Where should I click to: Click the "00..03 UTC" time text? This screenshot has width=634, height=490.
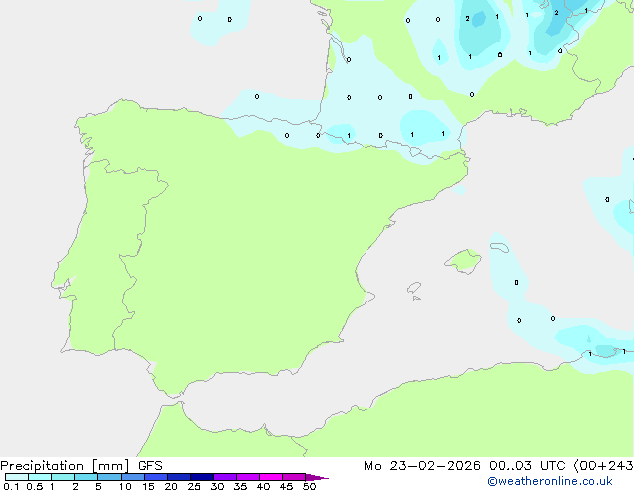point(527,466)
